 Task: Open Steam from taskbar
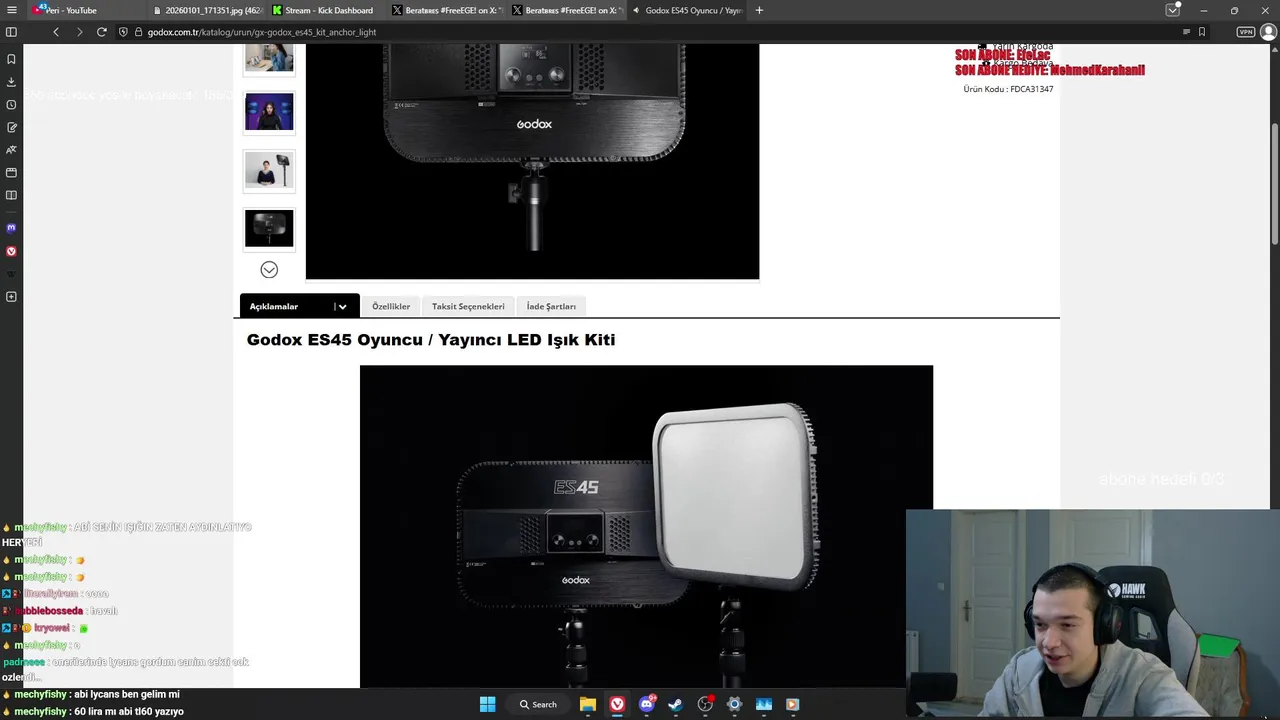pos(676,704)
